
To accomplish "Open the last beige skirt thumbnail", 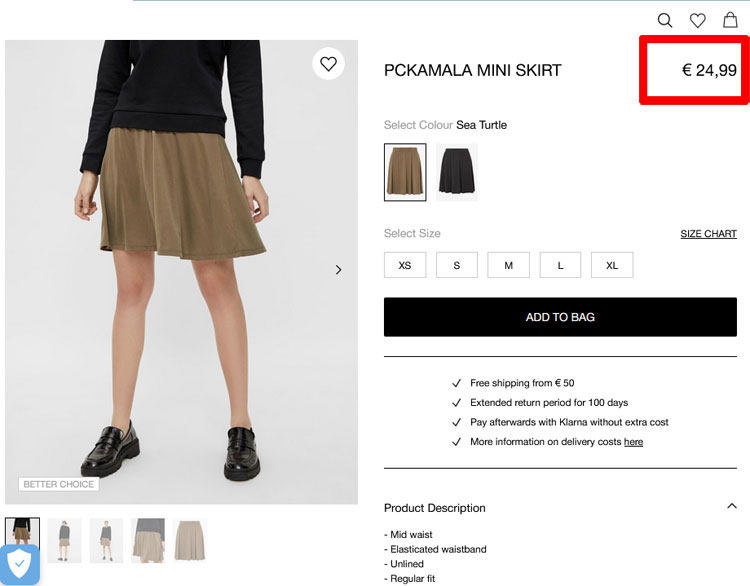I will pyautogui.click(x=190, y=540).
